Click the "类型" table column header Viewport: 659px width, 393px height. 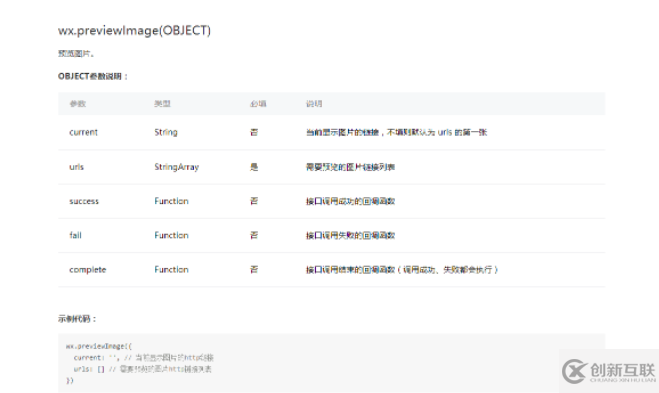(162, 103)
